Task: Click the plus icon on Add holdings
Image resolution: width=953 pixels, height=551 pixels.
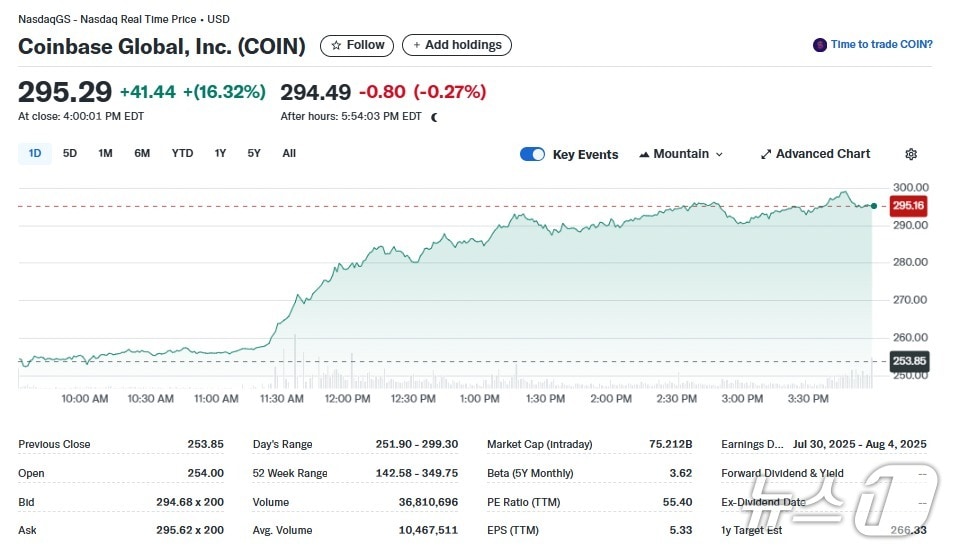Action: [x=416, y=46]
